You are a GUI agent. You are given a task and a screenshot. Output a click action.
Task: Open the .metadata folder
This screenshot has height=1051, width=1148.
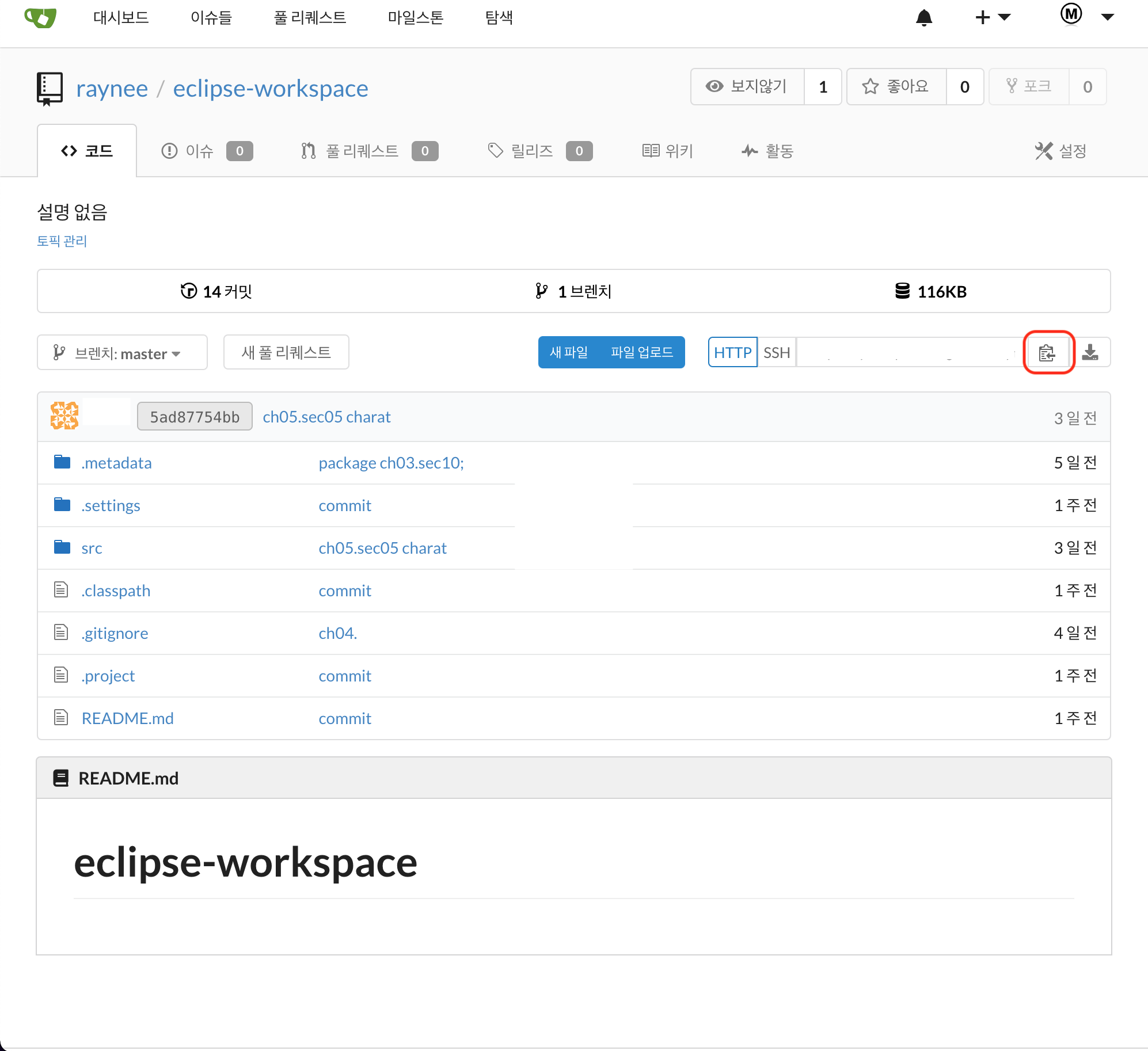point(116,463)
